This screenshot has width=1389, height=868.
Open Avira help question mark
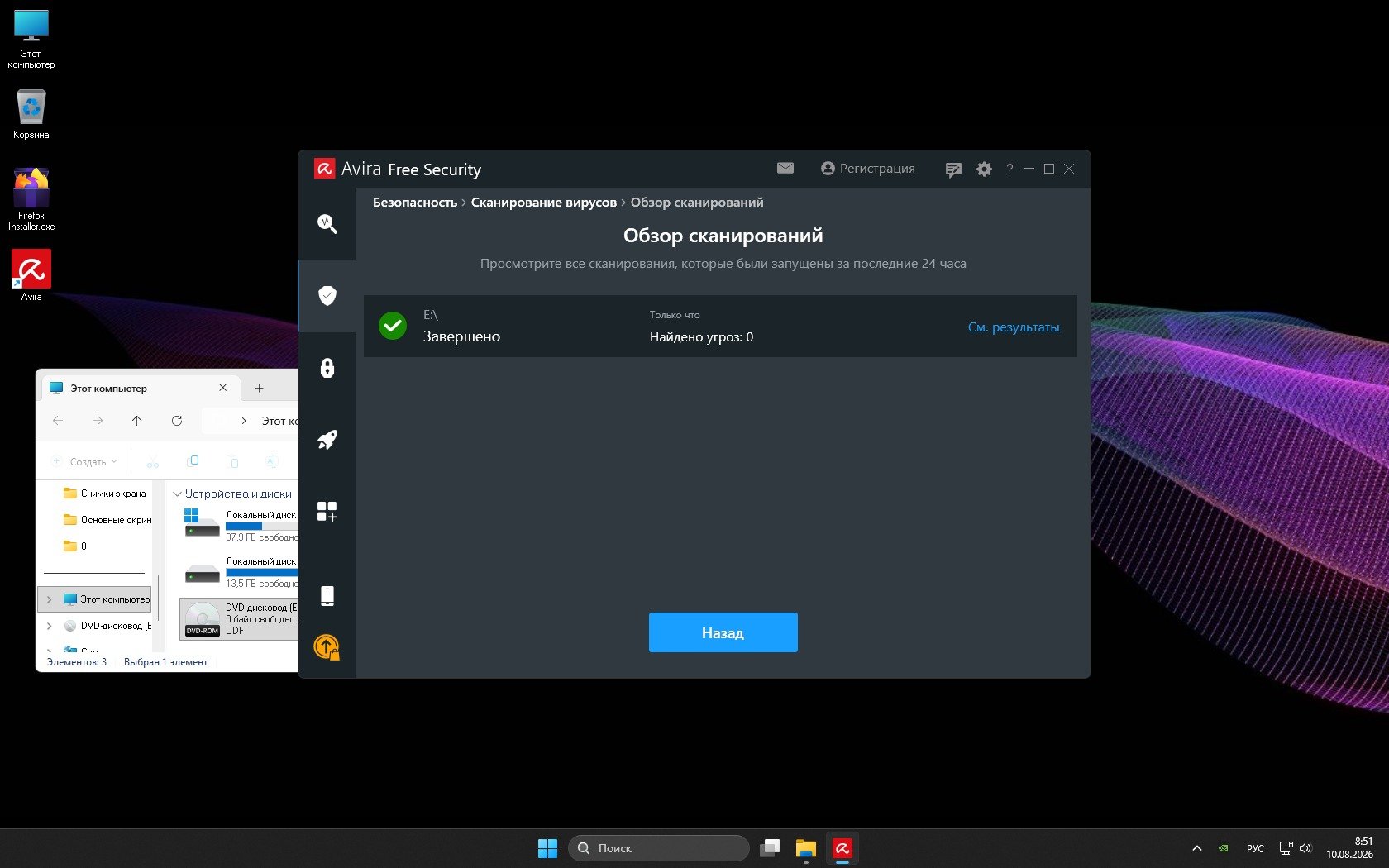click(1010, 169)
